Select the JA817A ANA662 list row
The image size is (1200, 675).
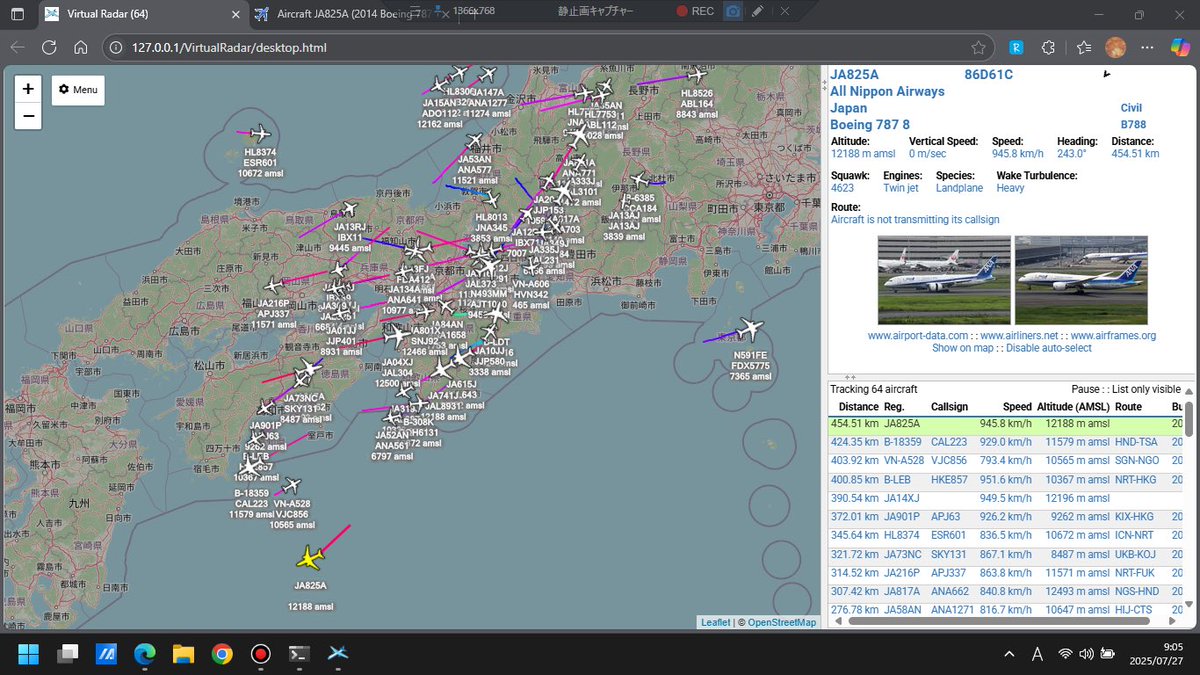click(x=1005, y=593)
